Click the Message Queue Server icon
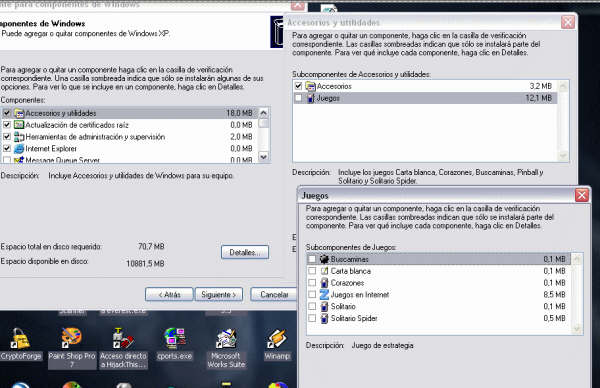The width and height of the screenshot is (600, 388). coord(19,160)
